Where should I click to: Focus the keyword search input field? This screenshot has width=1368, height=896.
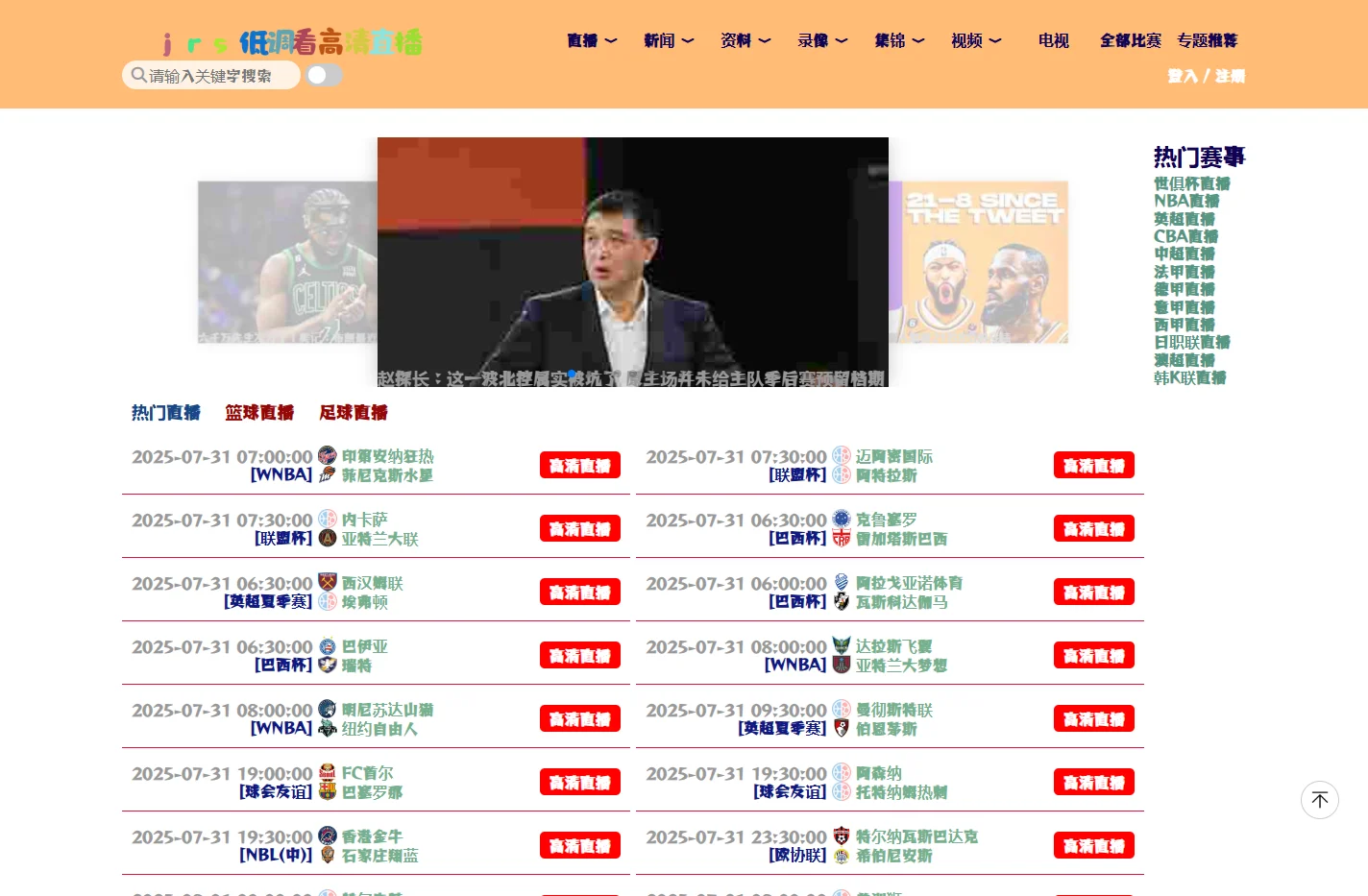click(211, 75)
